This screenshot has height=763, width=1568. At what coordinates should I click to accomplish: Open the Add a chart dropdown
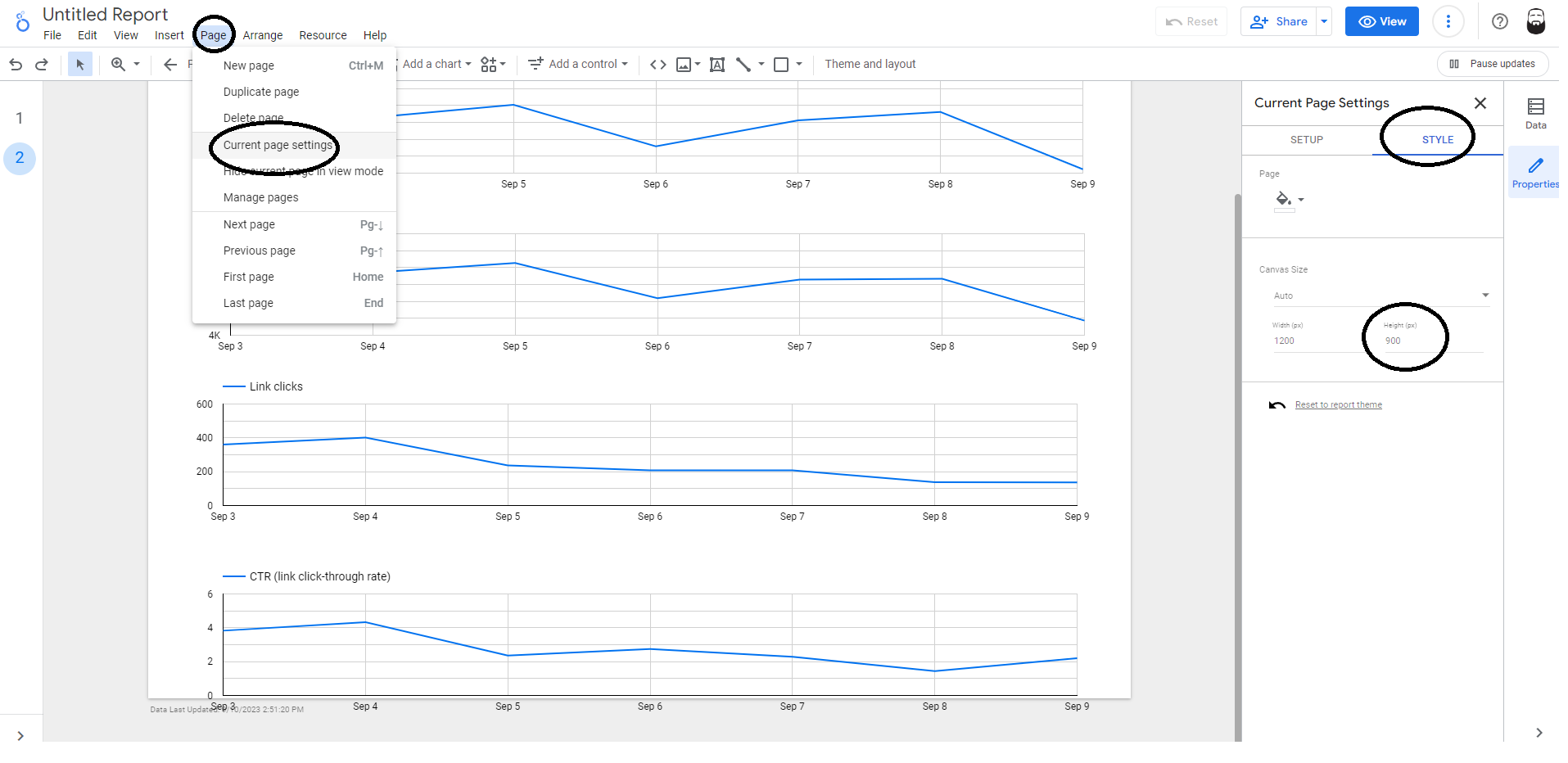(x=436, y=64)
